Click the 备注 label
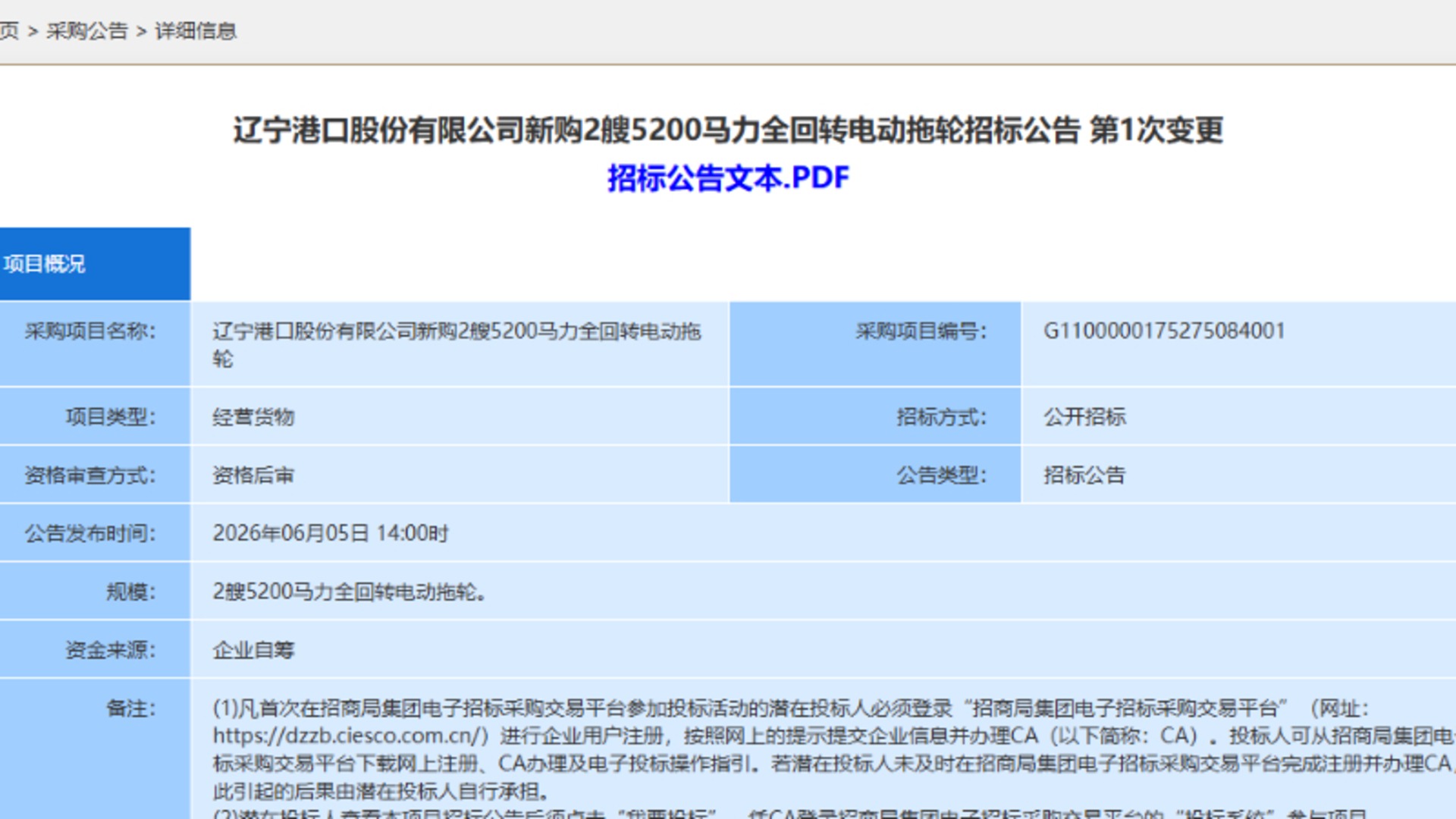The image size is (1456, 819). click(x=131, y=708)
